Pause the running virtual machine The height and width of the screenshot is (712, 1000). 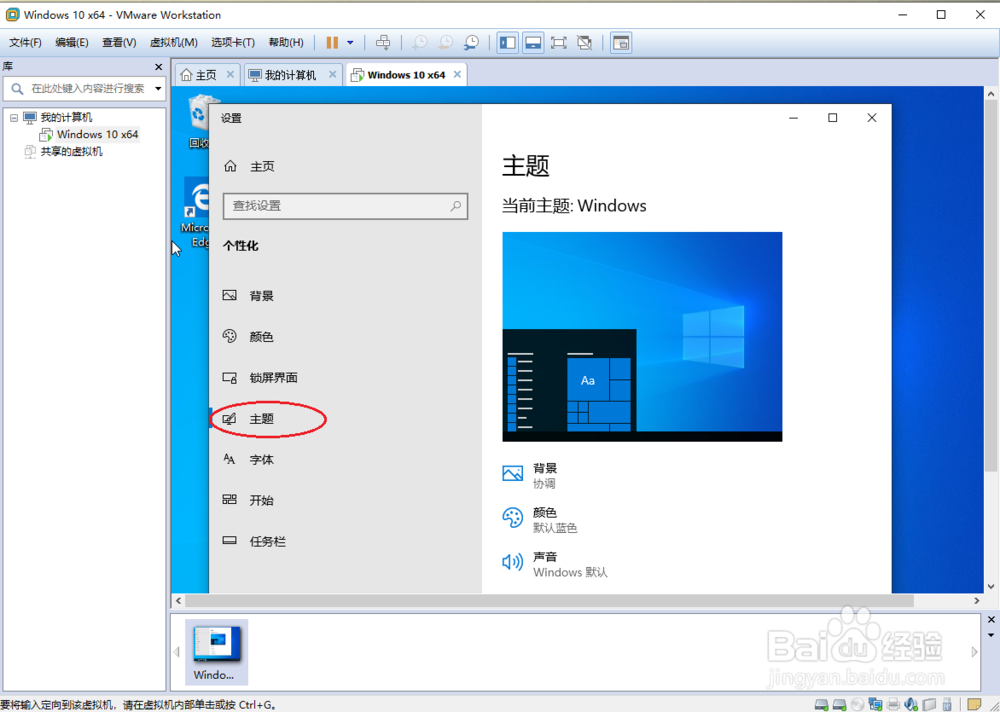(x=332, y=43)
